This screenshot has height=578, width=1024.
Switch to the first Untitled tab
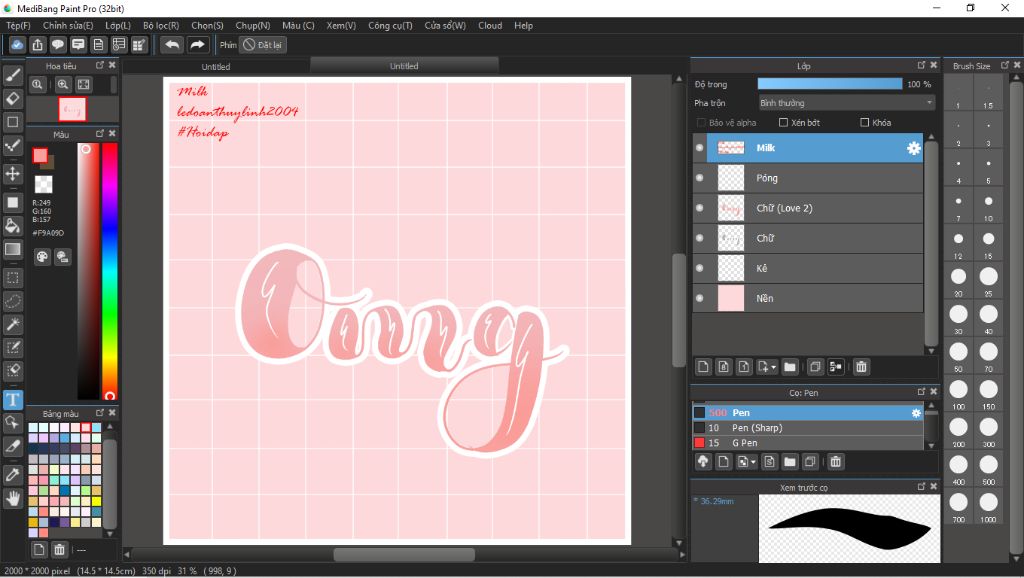(216, 67)
